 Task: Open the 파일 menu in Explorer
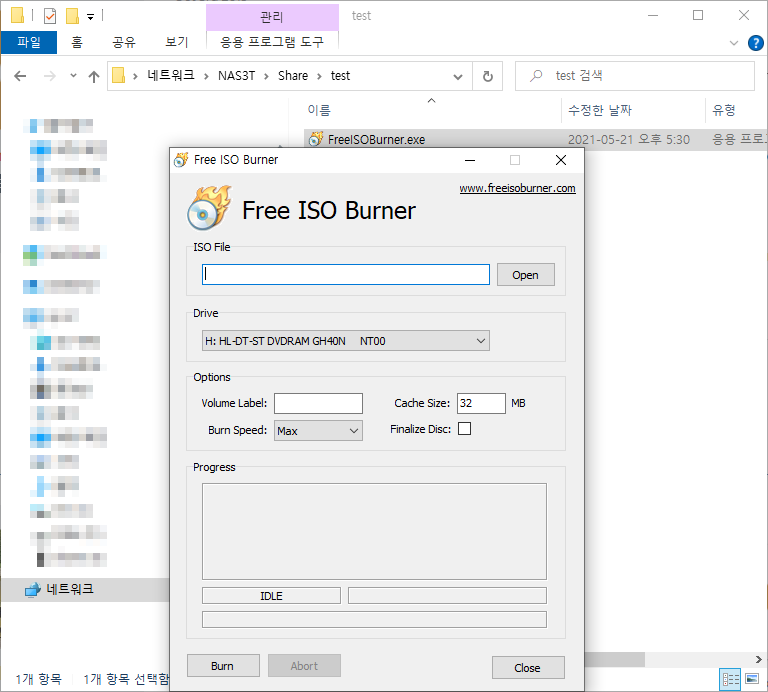[29, 42]
